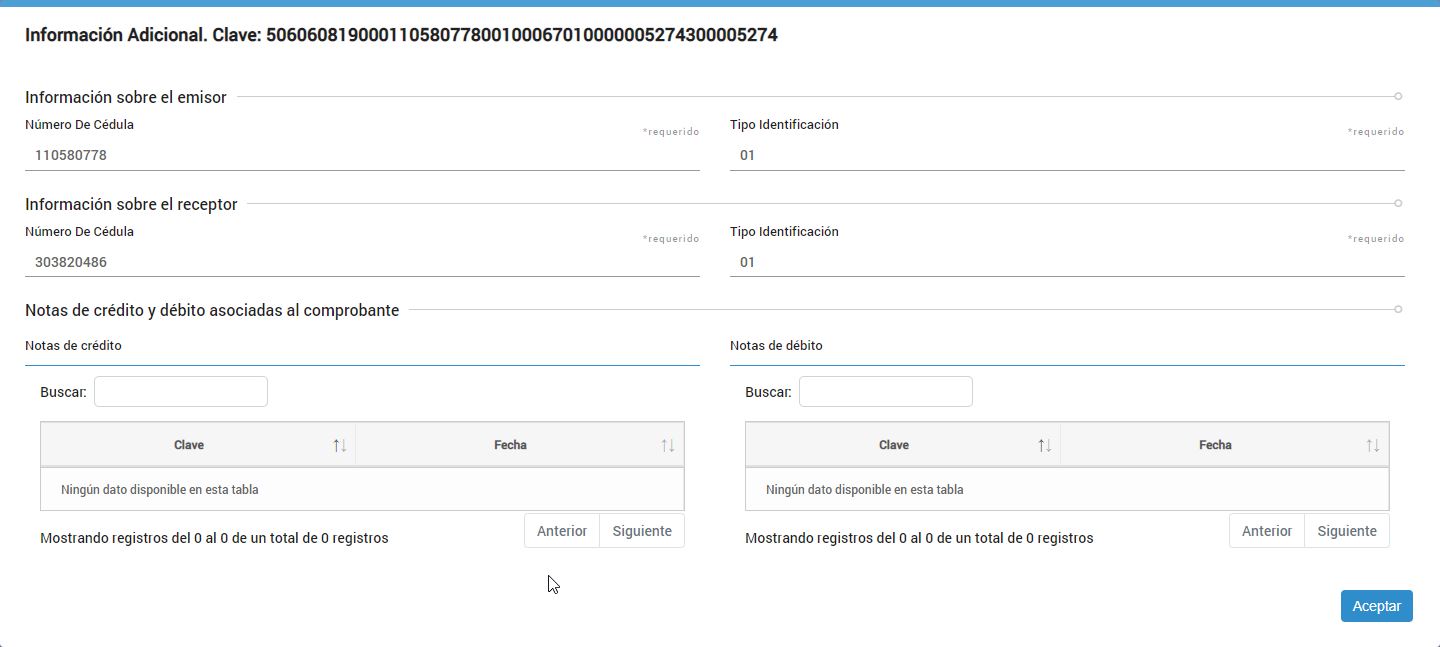The image size is (1440, 647).
Task: Confirm dialog with Aceptar button
Action: point(1376,606)
